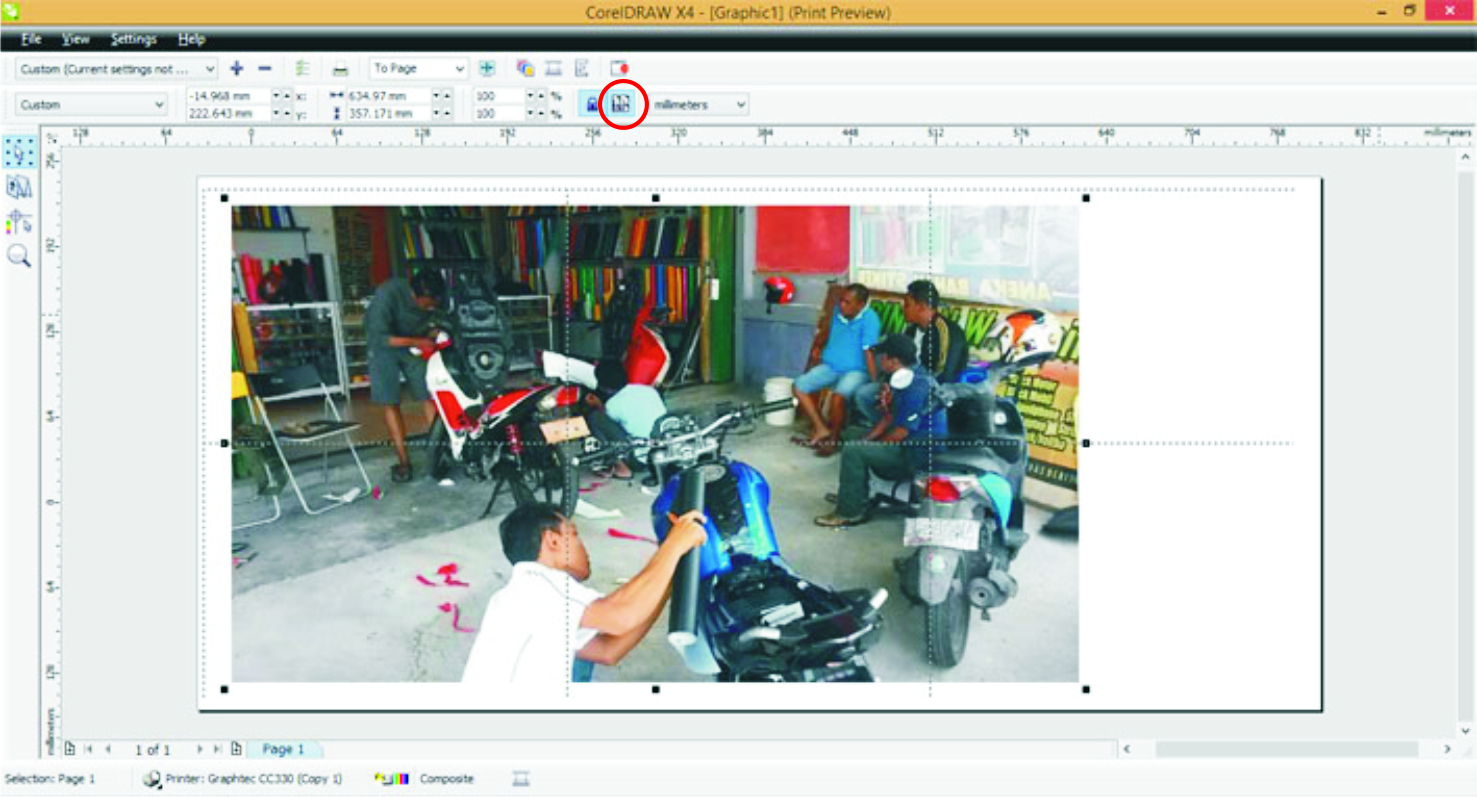Click the minus button to delete print style
Screen dimensions: 1477x797
point(263,68)
